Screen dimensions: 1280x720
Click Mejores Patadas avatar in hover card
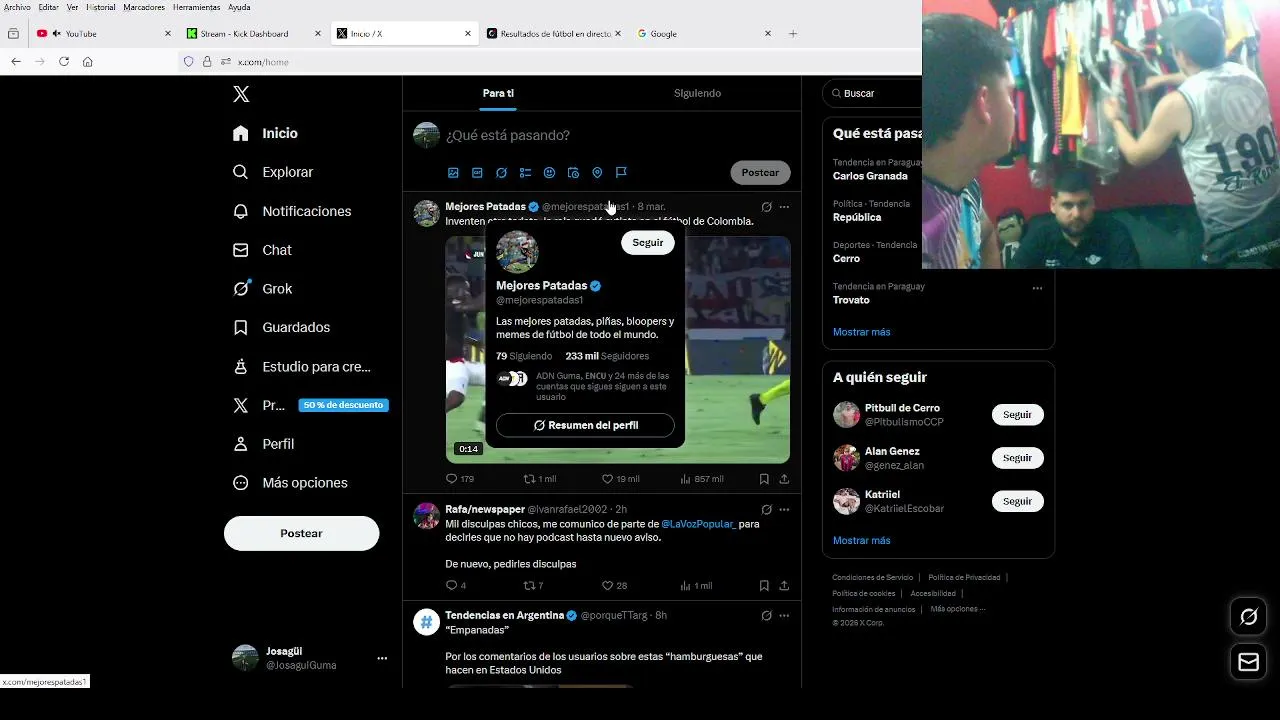tap(517, 252)
